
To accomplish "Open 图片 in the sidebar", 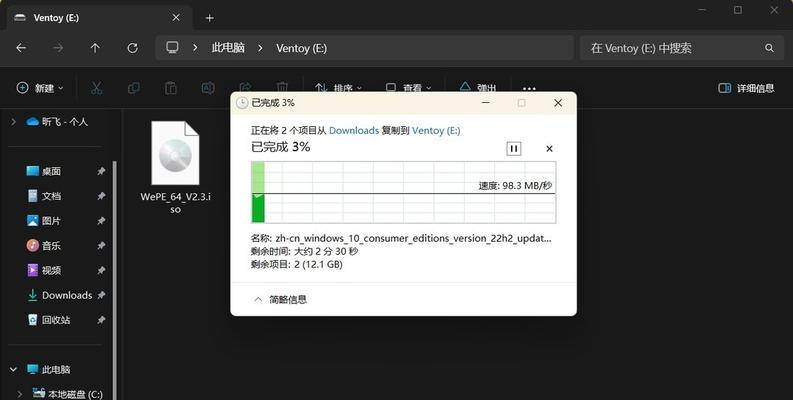I will 51,221.
